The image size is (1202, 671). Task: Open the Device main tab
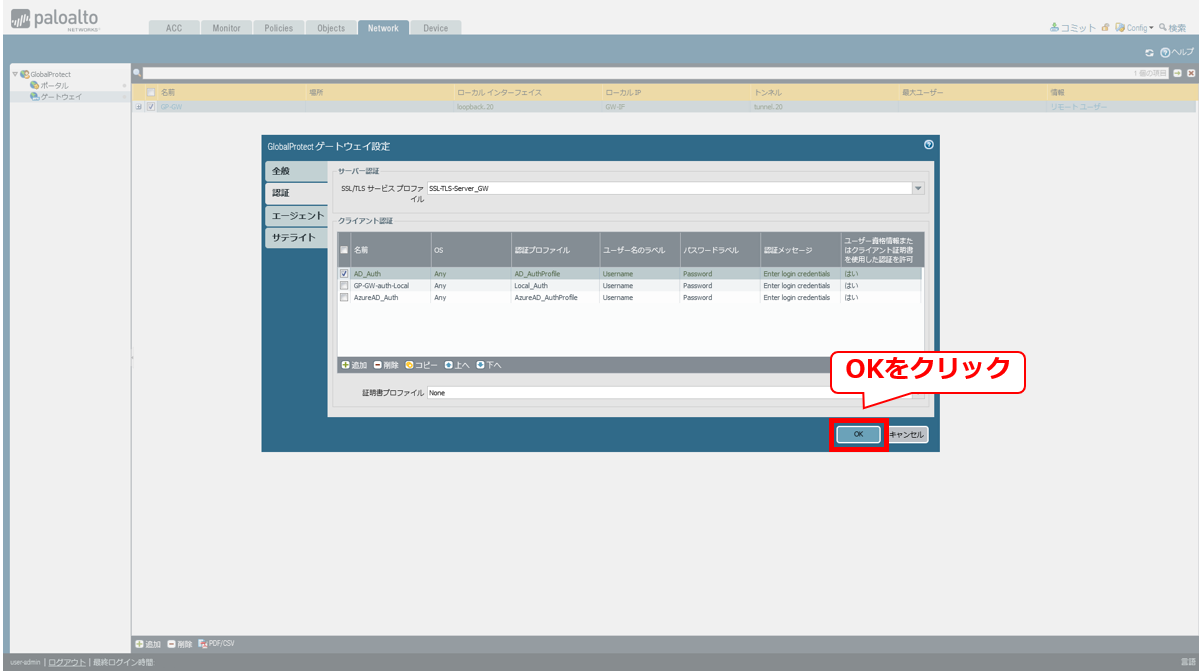pos(436,28)
